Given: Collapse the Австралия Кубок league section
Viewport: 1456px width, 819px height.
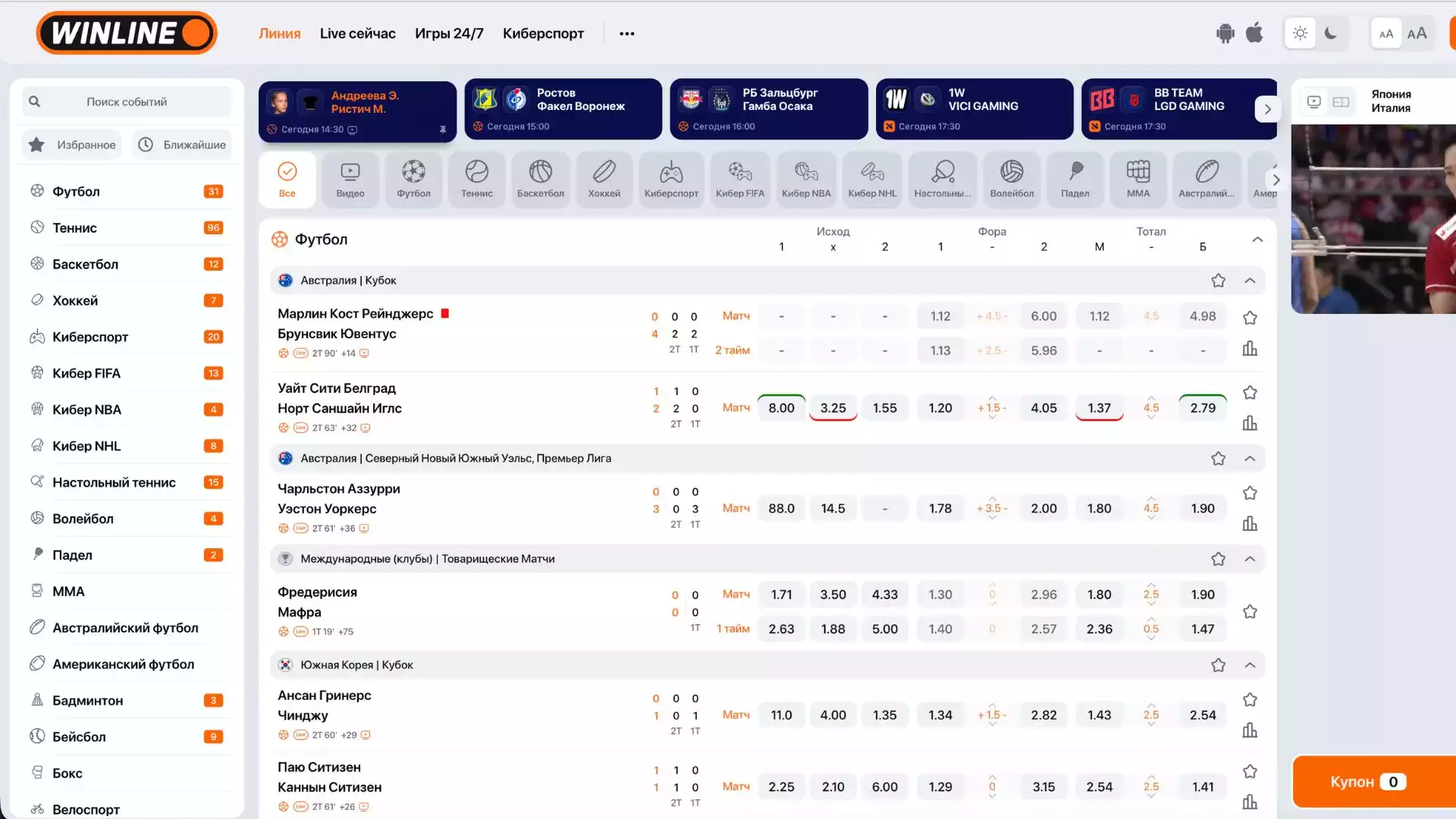Looking at the screenshot, I should coord(1250,281).
